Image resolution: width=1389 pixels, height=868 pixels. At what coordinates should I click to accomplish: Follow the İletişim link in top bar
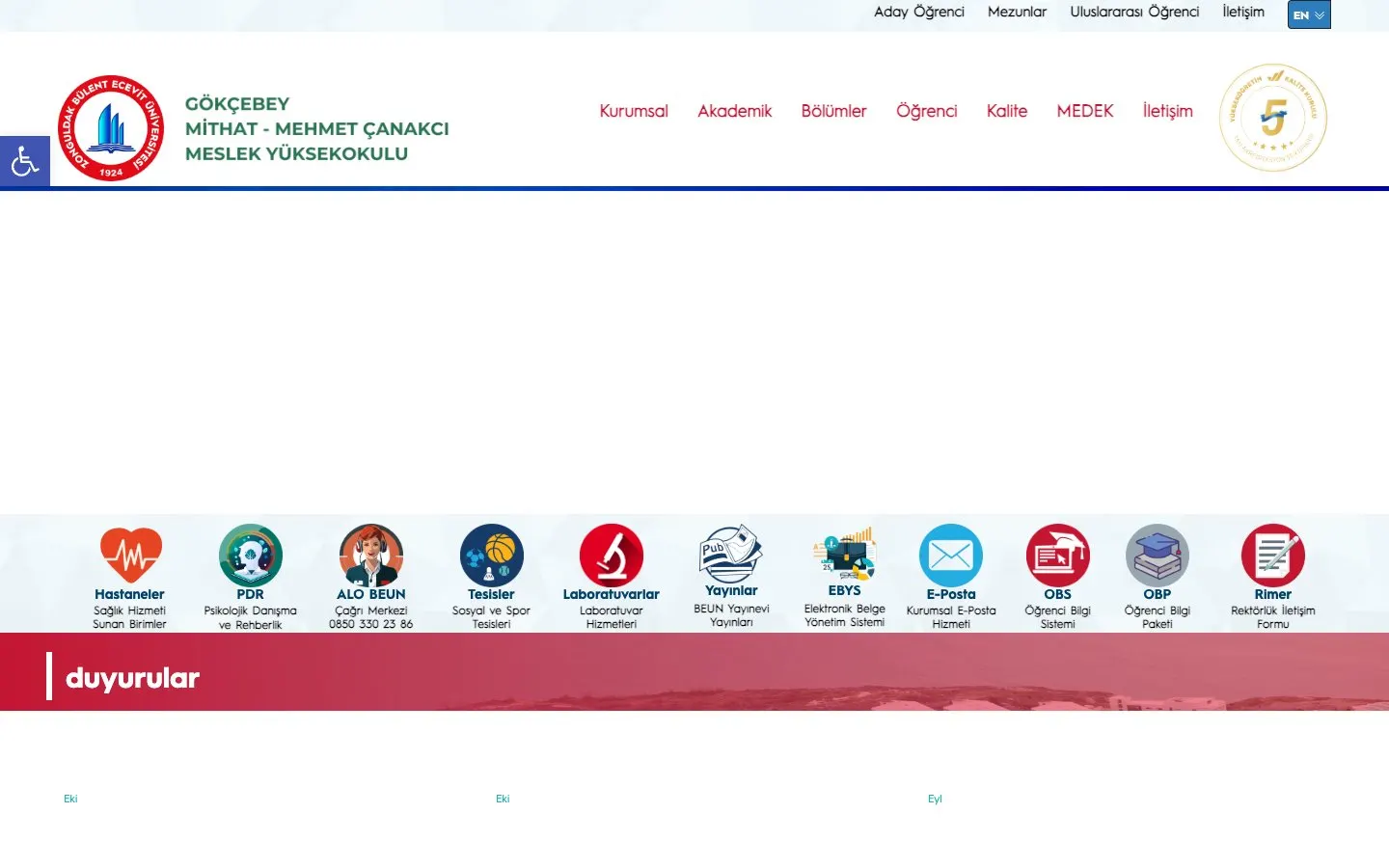pyautogui.click(x=1243, y=12)
